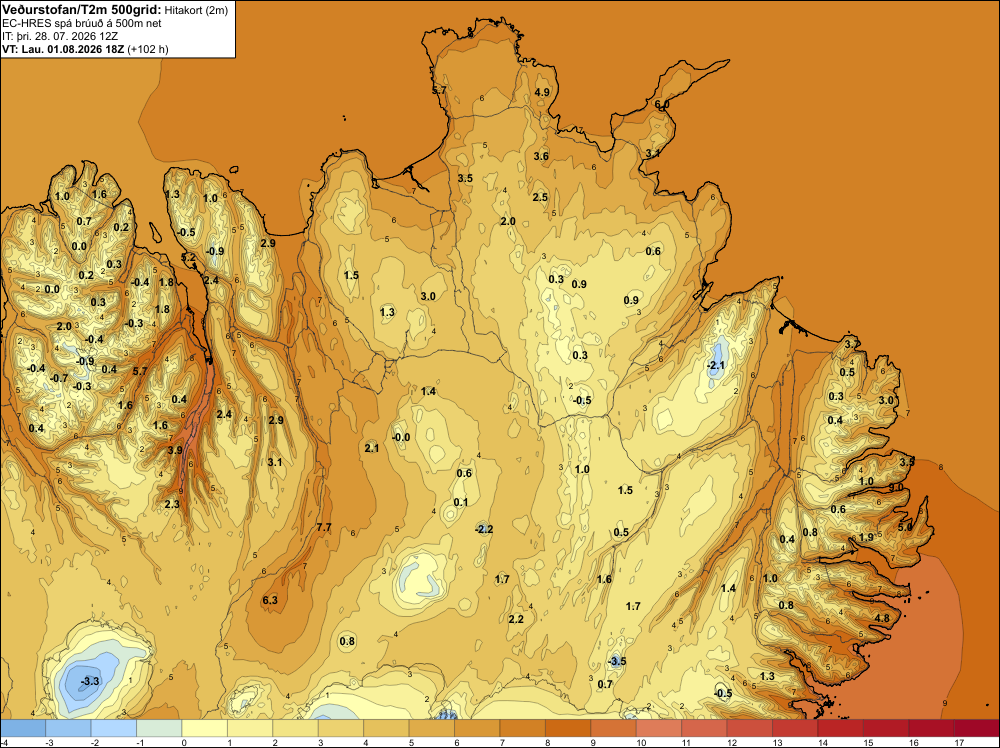Click the legend label '17'
Screen dimensions: 1000x748
coord(959,742)
